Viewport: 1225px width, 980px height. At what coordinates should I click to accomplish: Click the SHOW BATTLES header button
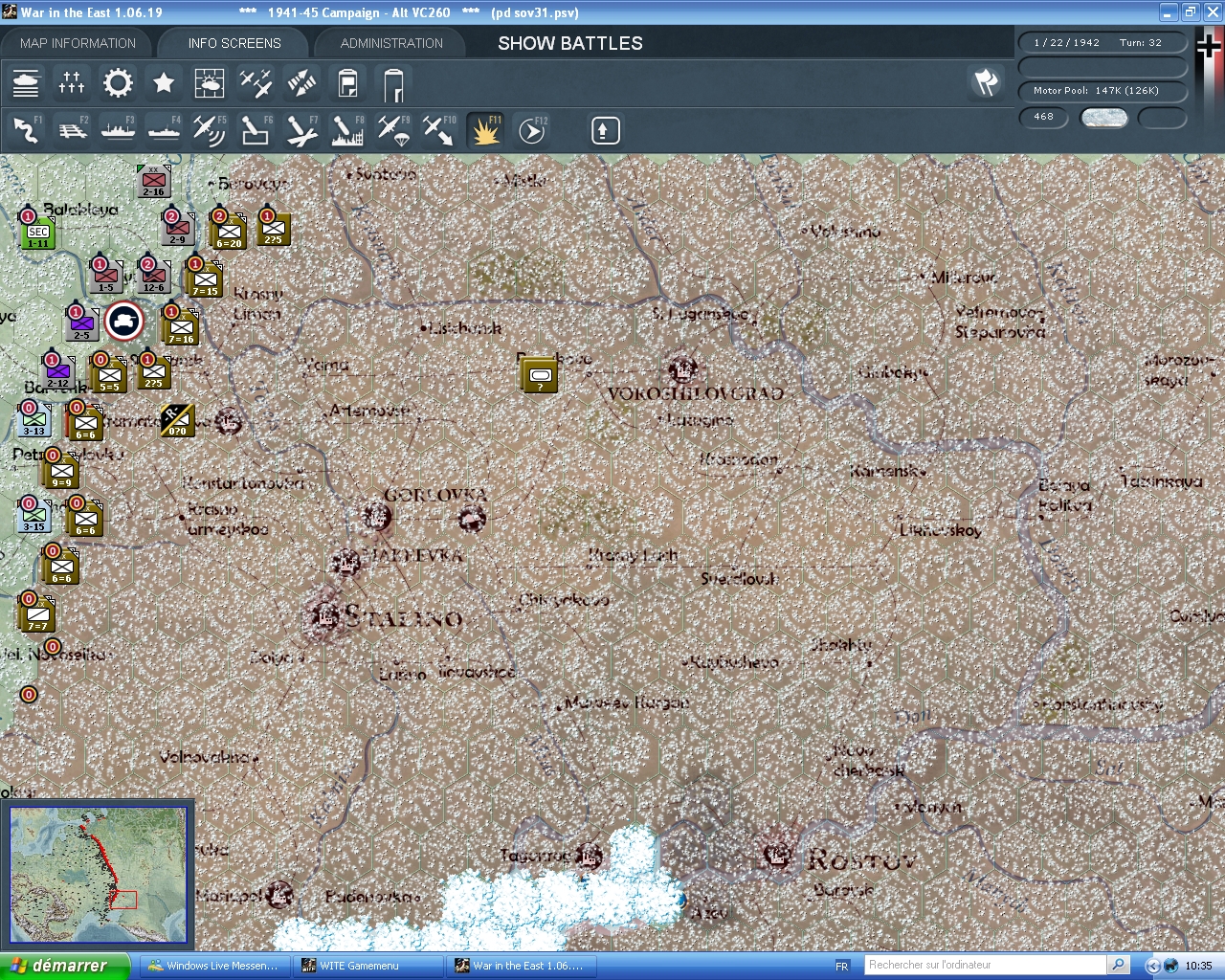568,42
